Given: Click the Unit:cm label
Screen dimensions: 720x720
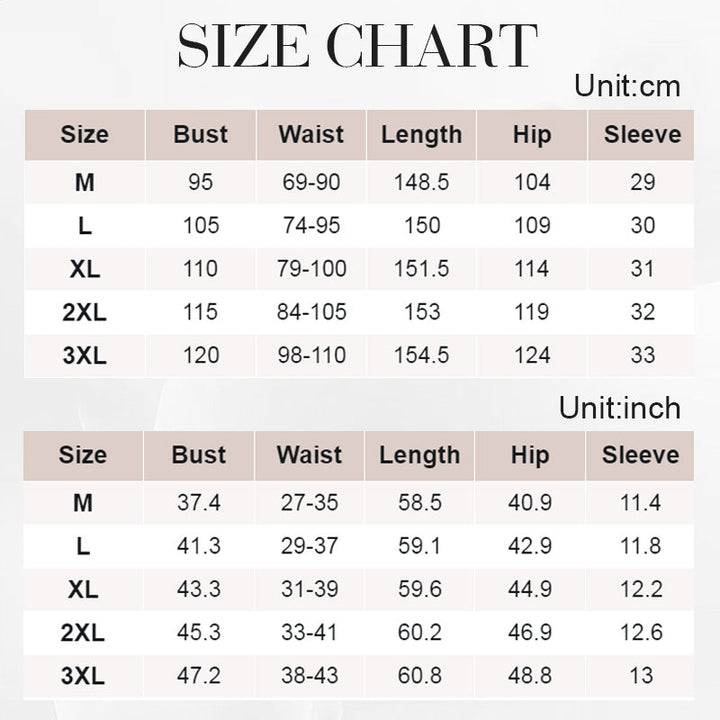Looking at the screenshot, I should click(x=627, y=86).
